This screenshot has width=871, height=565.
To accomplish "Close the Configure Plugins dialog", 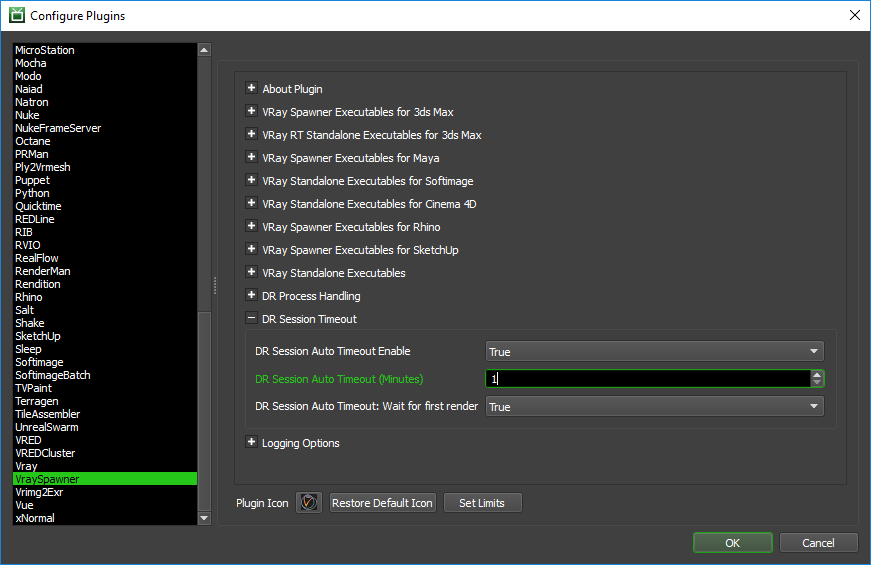I will click(854, 15).
